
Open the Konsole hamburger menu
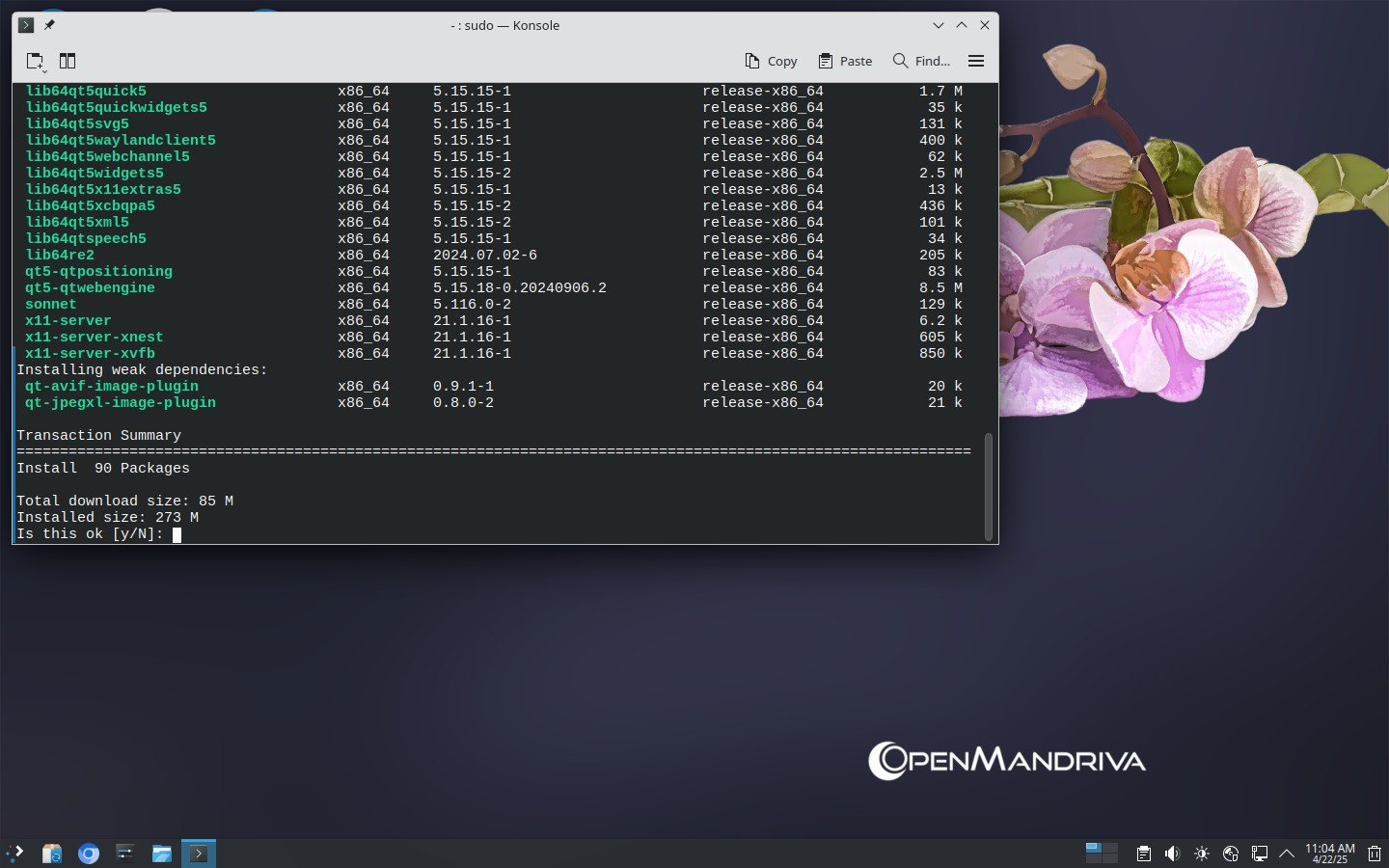pos(976,61)
